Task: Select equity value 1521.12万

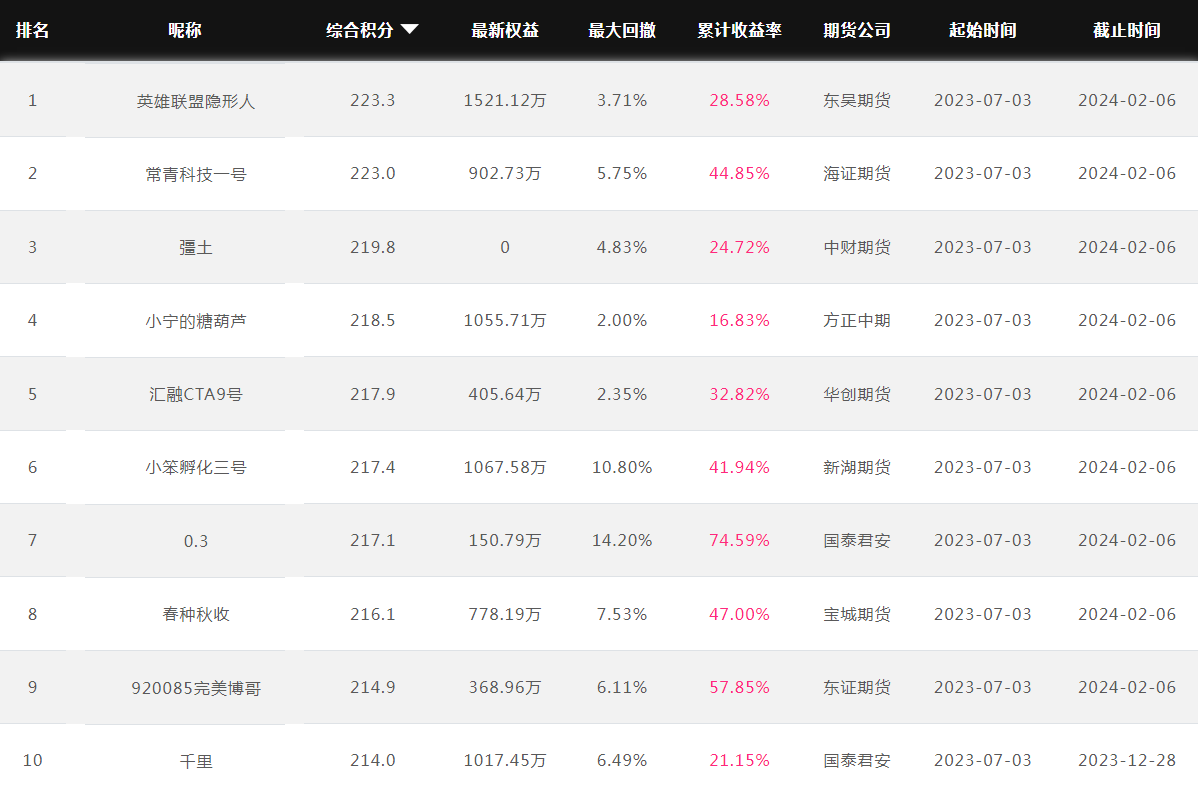Action: point(505,100)
